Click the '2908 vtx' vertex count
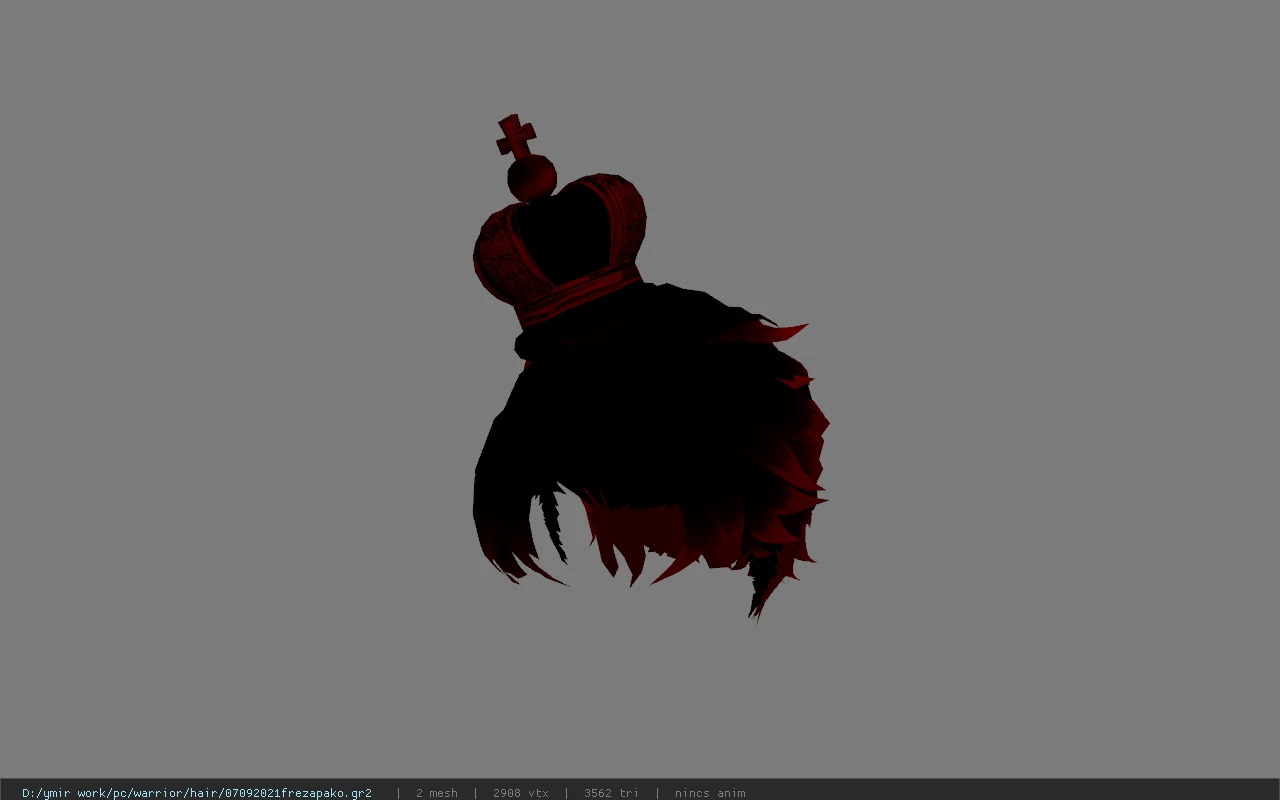Viewport: 1280px width, 800px height. click(x=521, y=793)
